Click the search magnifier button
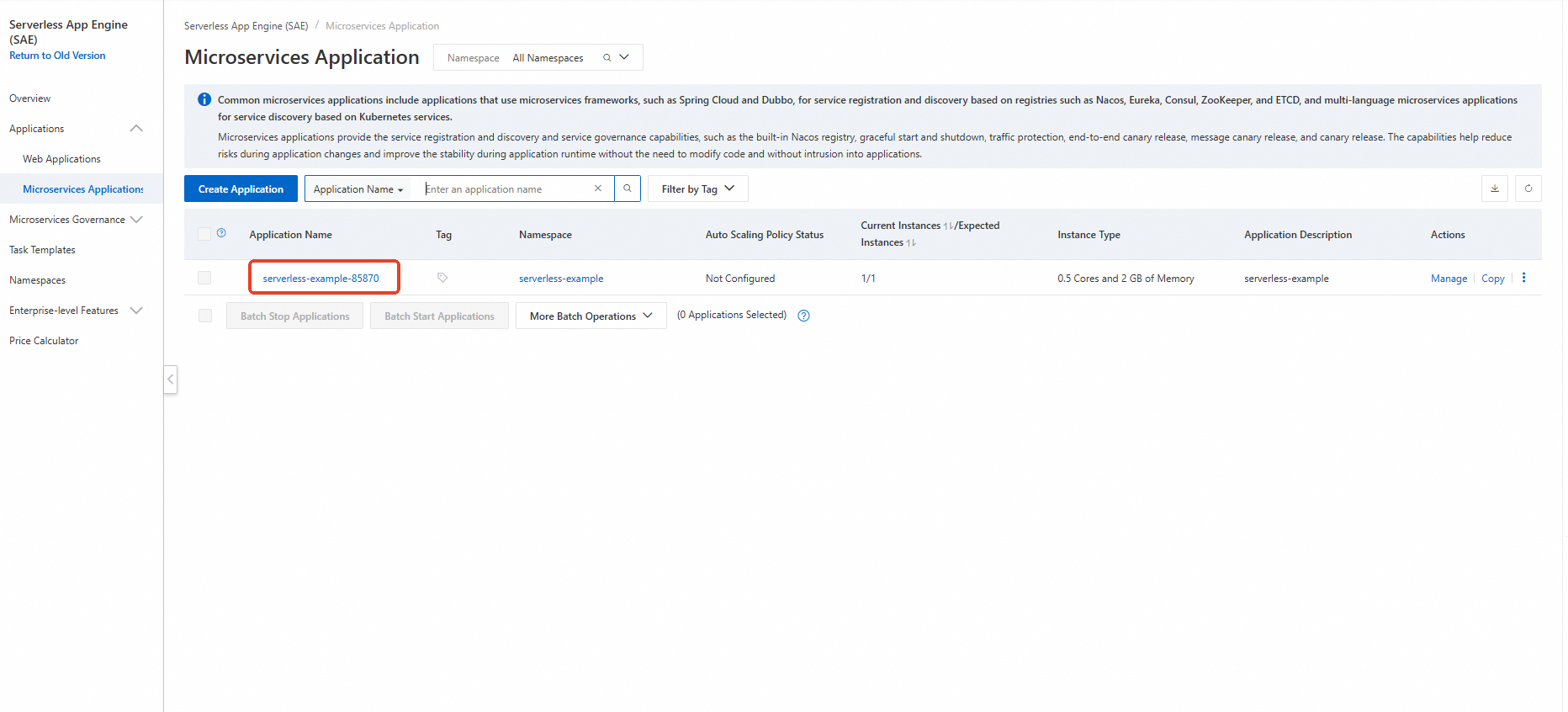 pyautogui.click(x=627, y=189)
